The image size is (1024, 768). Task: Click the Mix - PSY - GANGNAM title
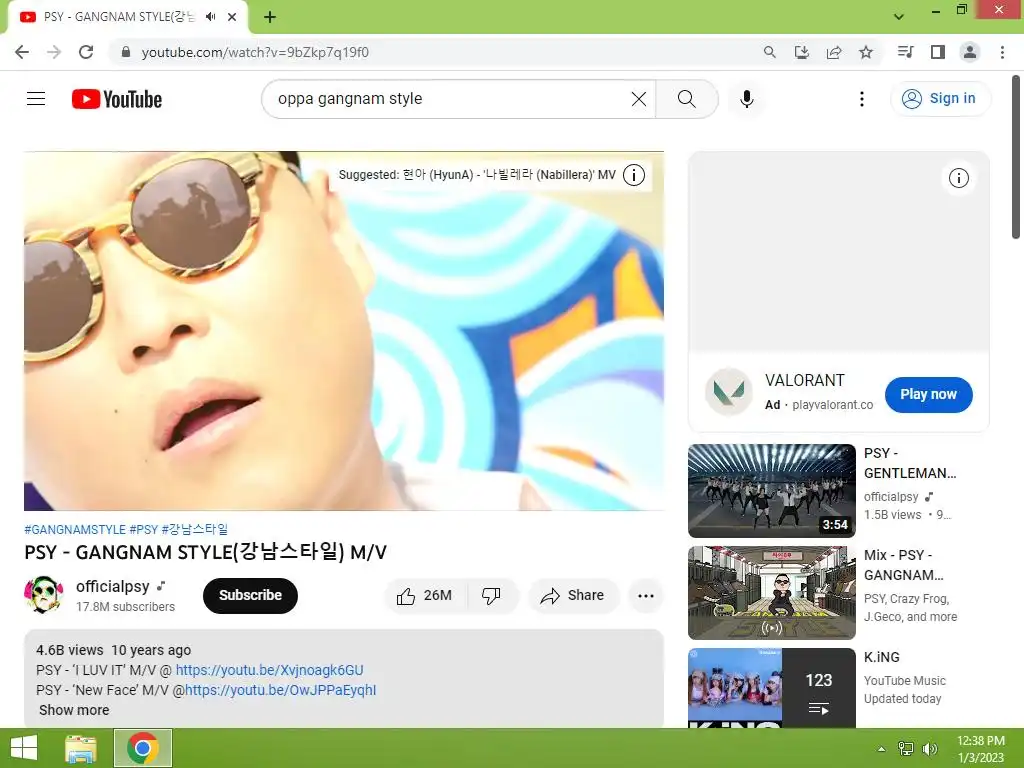pos(903,565)
